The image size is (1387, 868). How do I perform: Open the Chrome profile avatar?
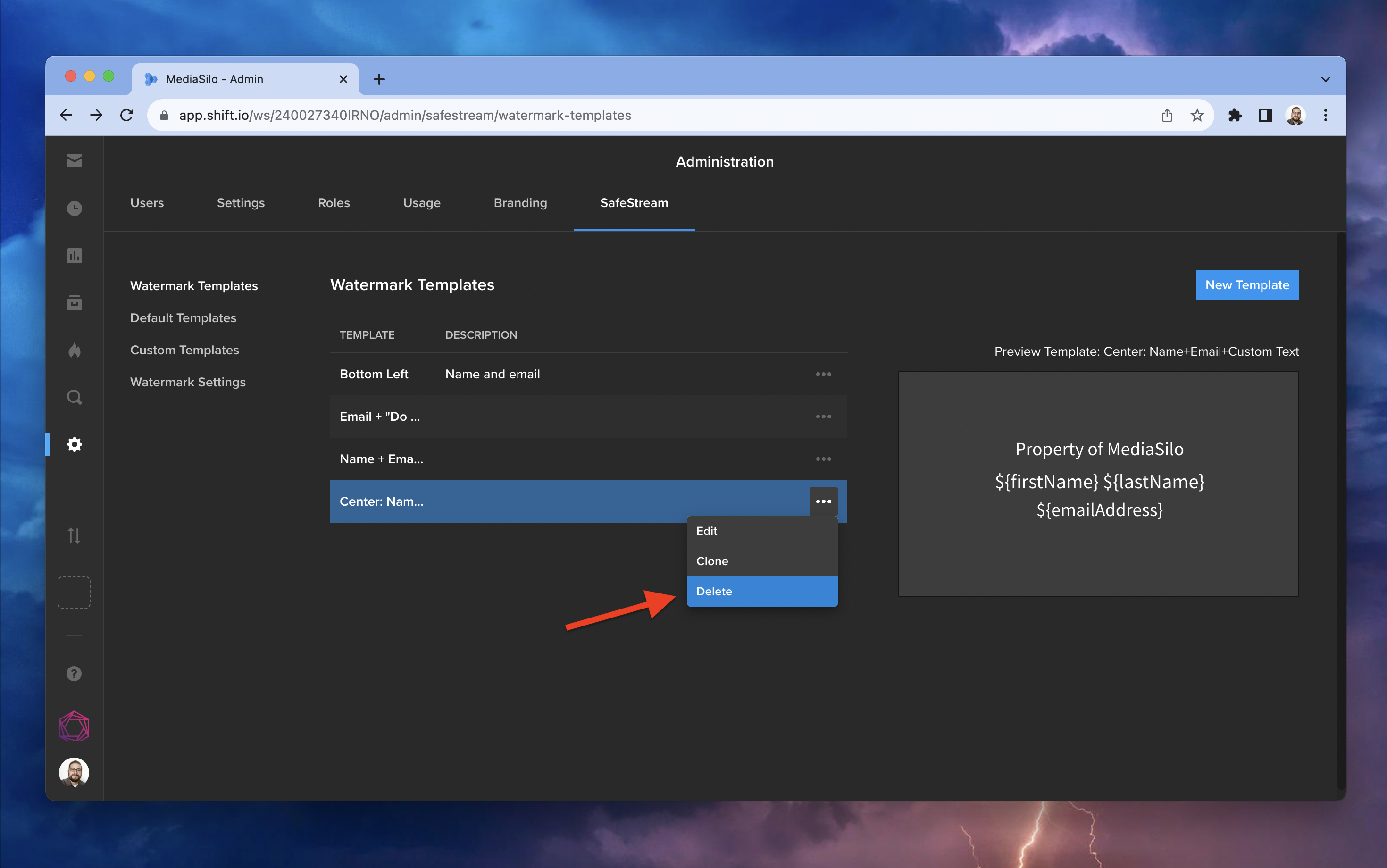click(1295, 116)
